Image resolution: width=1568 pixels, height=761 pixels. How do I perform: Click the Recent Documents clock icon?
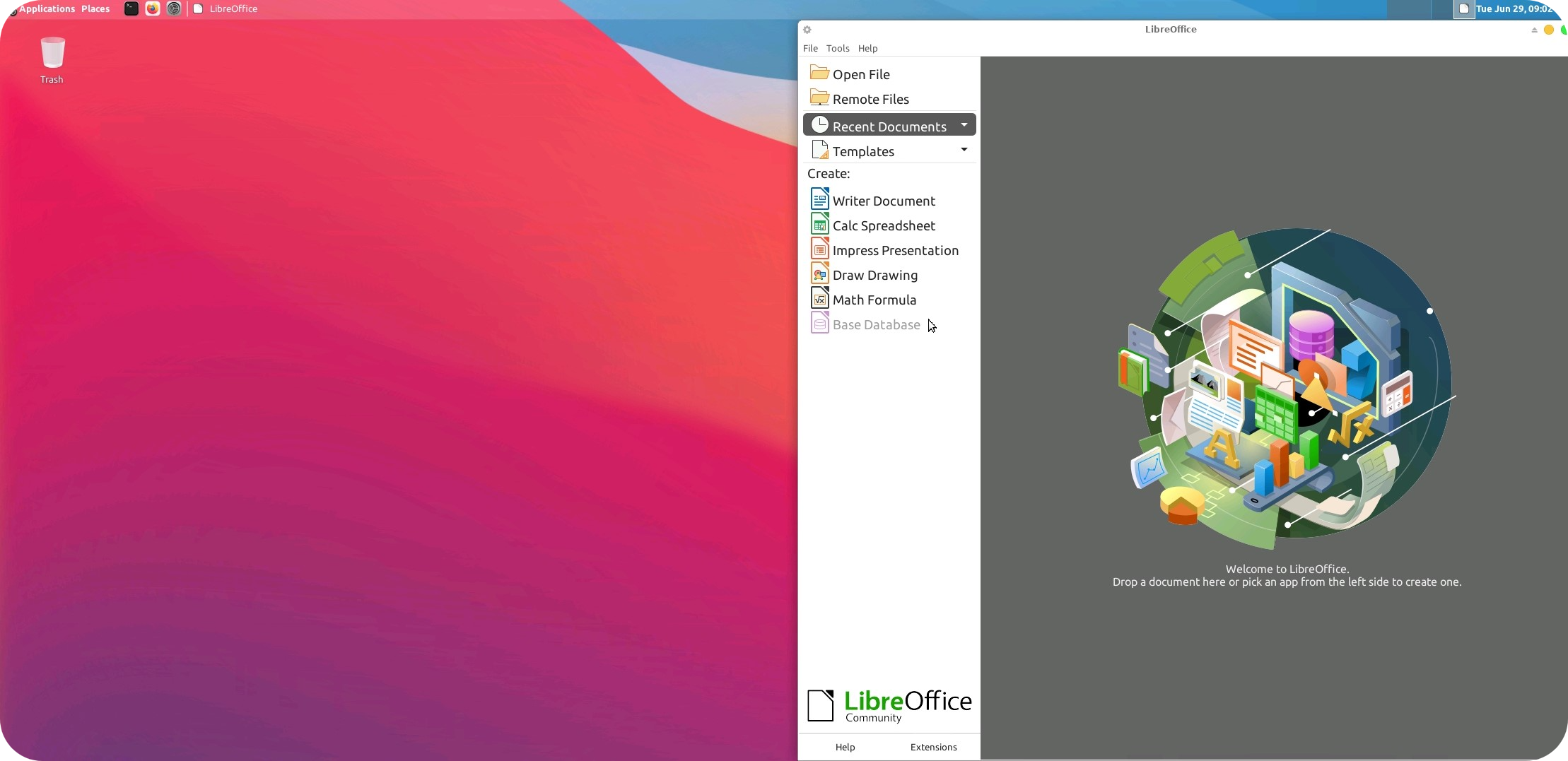pyautogui.click(x=819, y=125)
